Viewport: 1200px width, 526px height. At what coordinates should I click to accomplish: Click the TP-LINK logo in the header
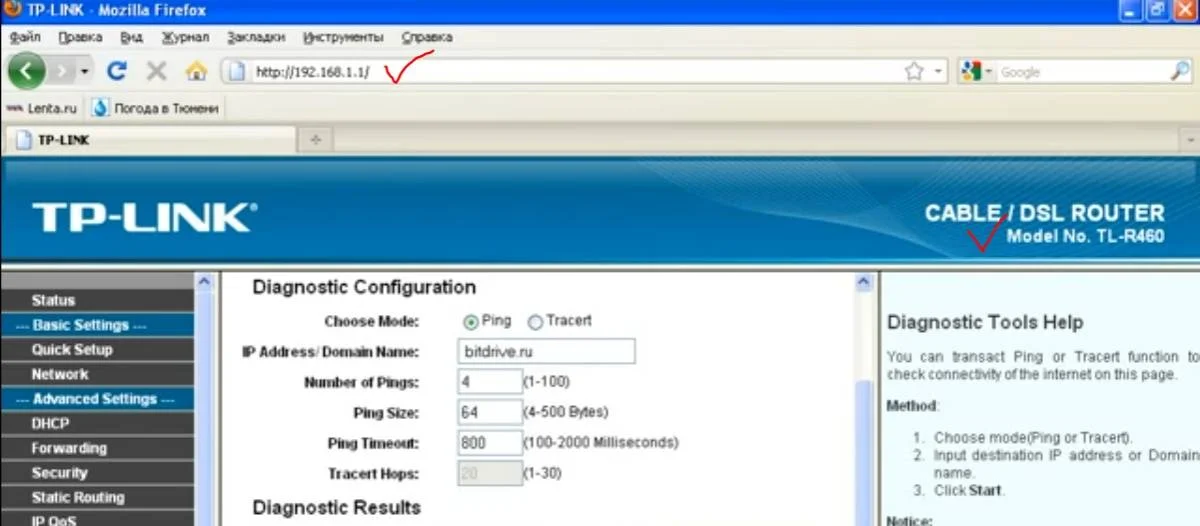pos(144,218)
